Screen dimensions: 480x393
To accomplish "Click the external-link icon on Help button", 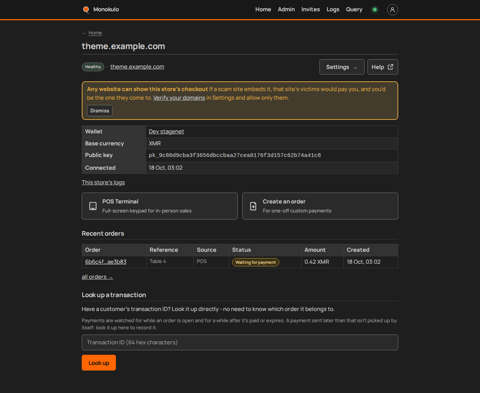I will [x=390, y=67].
